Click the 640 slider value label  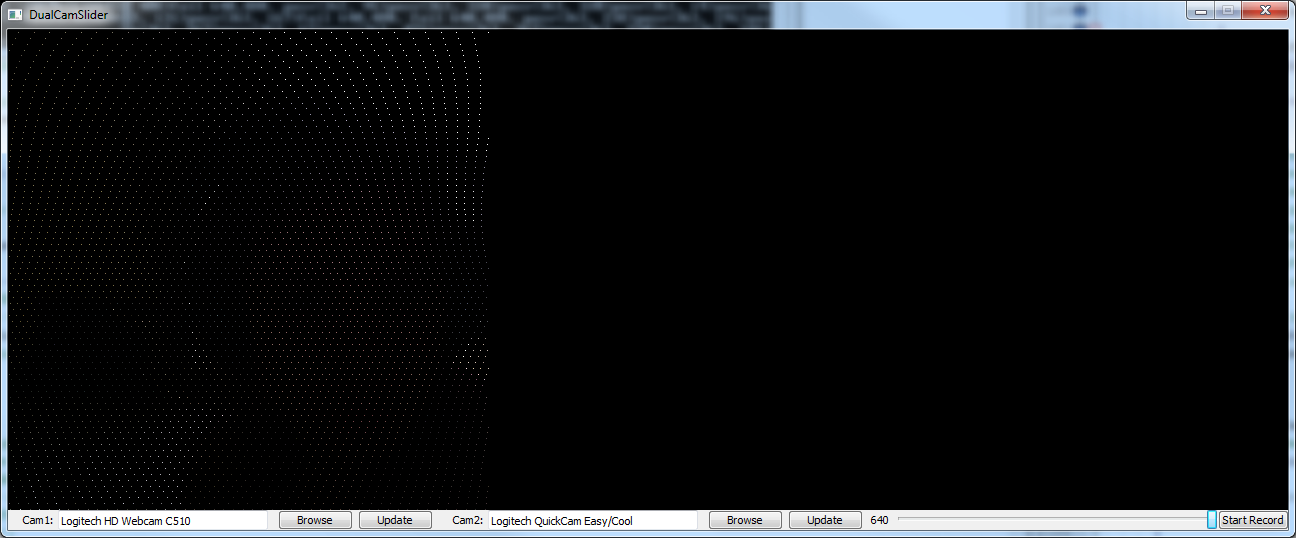pyautogui.click(x=879, y=520)
